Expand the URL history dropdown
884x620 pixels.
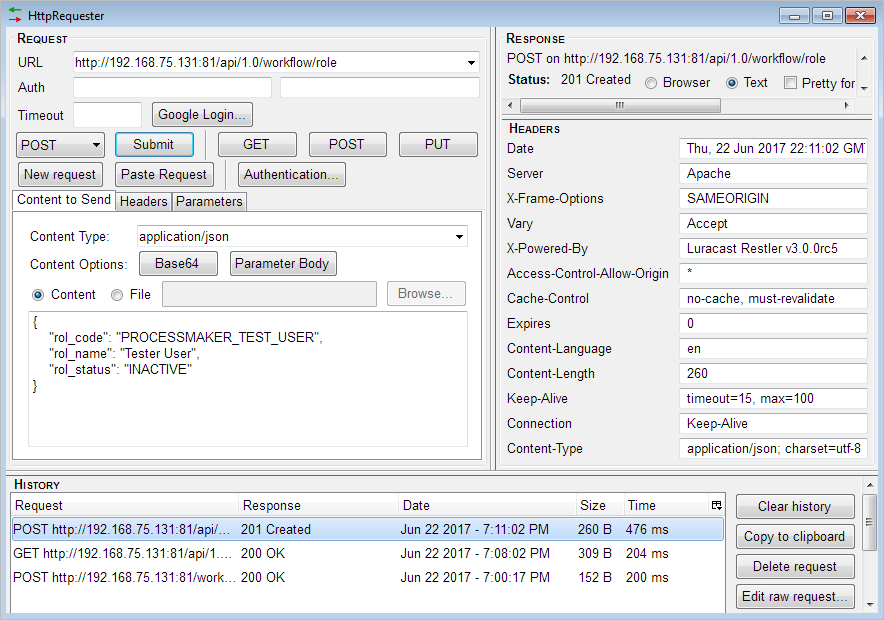471,63
